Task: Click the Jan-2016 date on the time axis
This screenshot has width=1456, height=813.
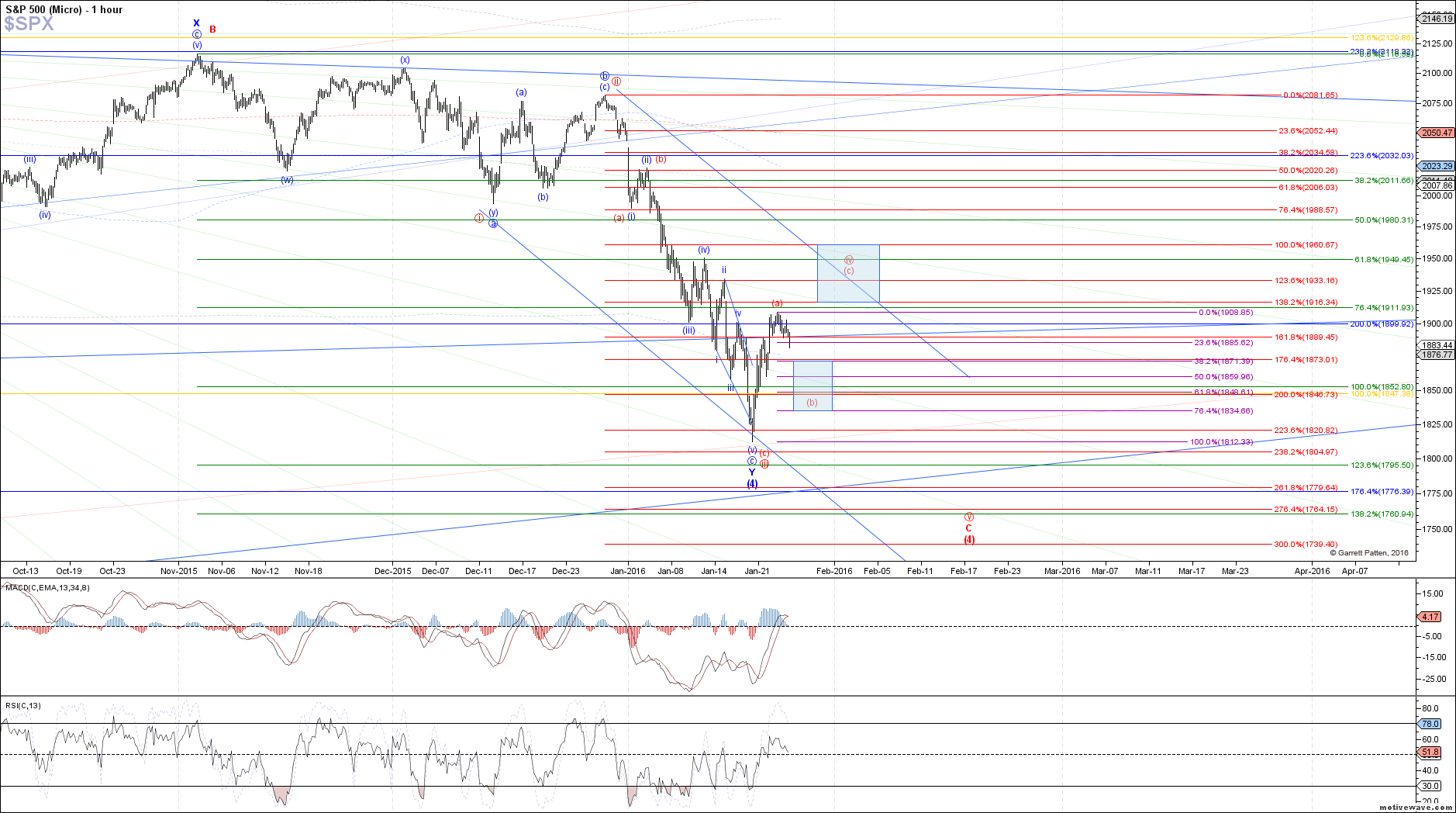Action: point(628,571)
